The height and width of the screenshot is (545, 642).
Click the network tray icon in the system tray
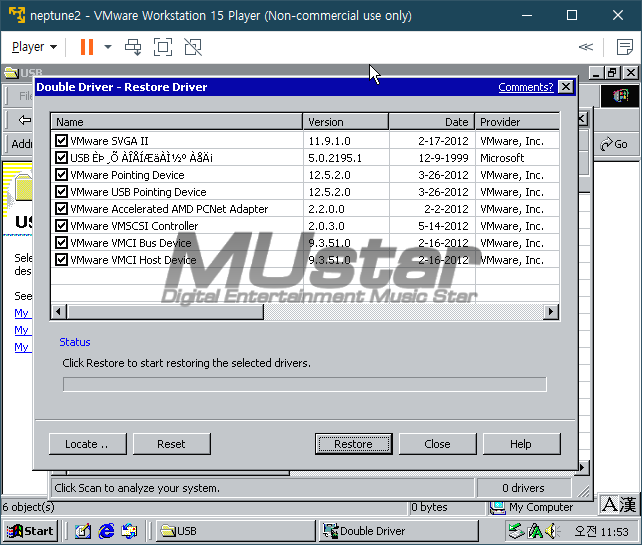(x=516, y=531)
